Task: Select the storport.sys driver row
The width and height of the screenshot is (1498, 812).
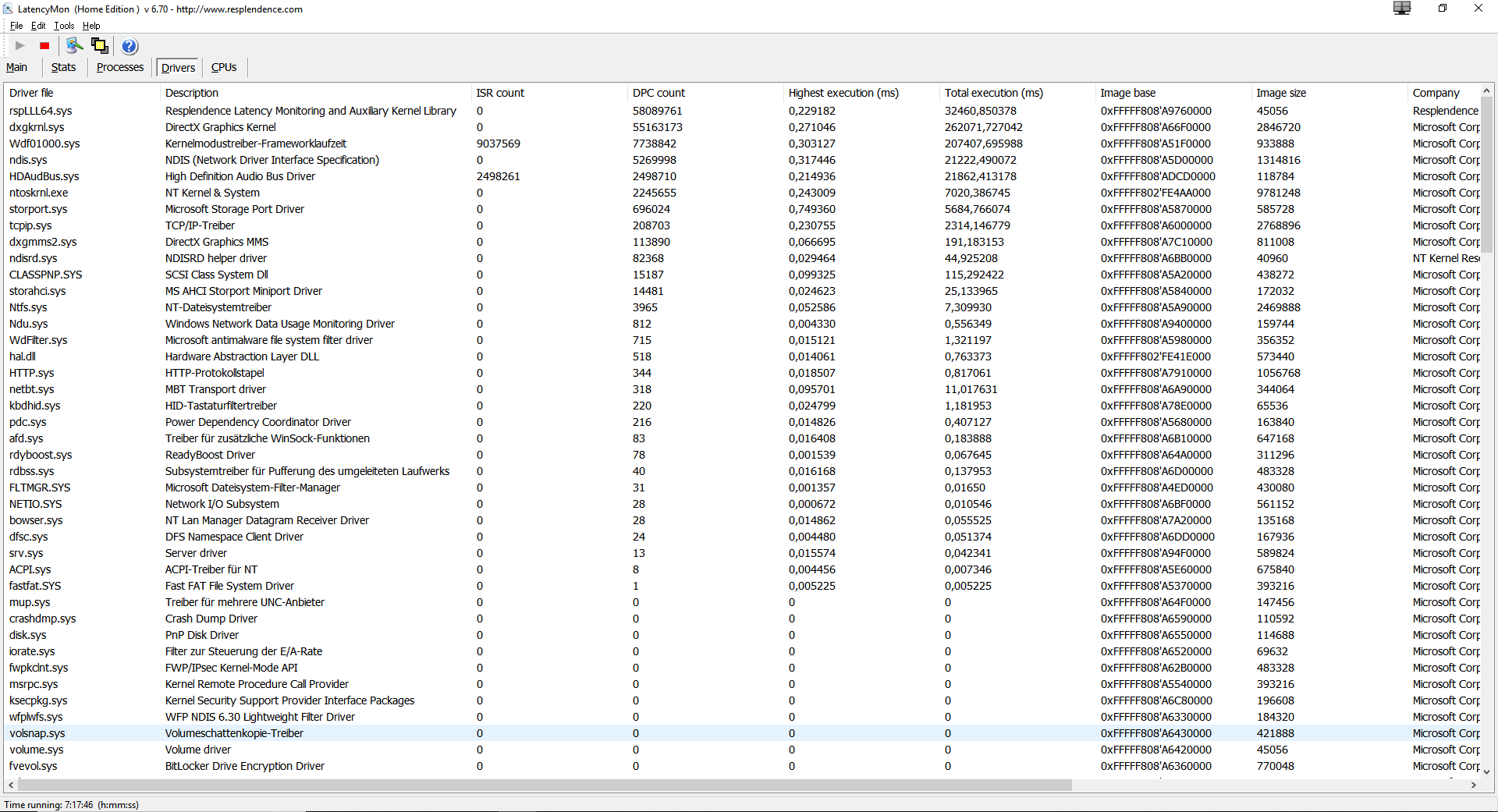Action: (x=742, y=209)
